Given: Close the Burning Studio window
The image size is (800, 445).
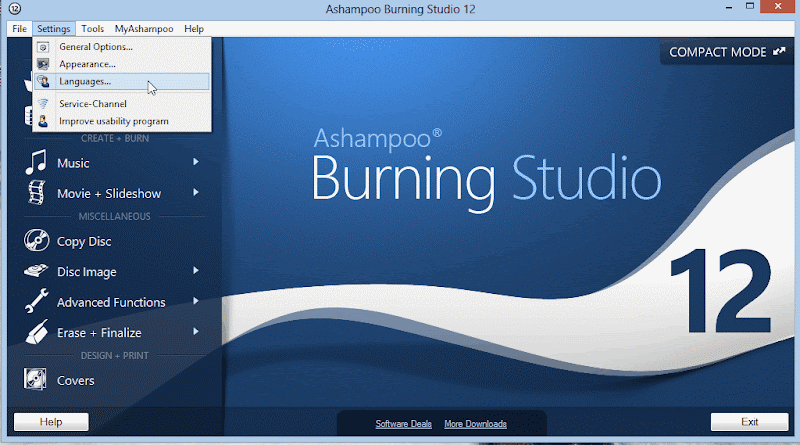Looking at the screenshot, I should (x=778, y=7).
